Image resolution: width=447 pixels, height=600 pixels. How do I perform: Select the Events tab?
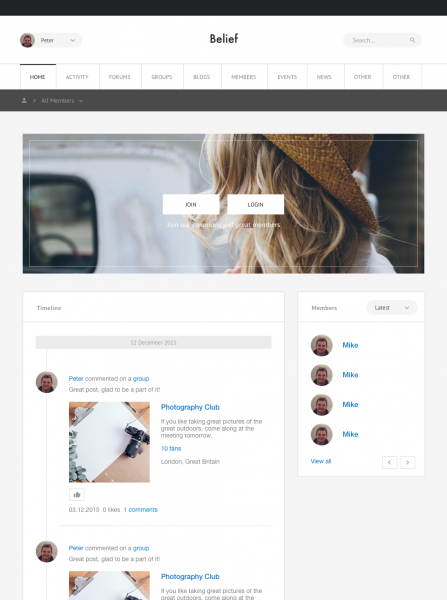(x=287, y=77)
